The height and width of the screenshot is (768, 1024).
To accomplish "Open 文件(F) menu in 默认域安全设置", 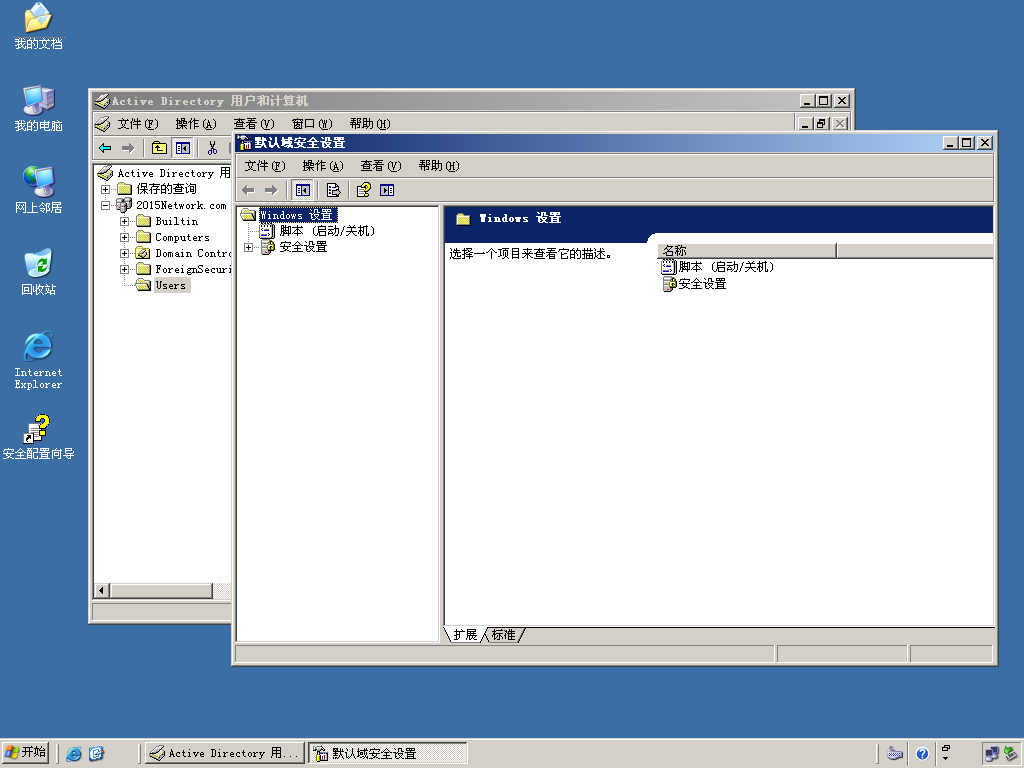I will [x=264, y=166].
